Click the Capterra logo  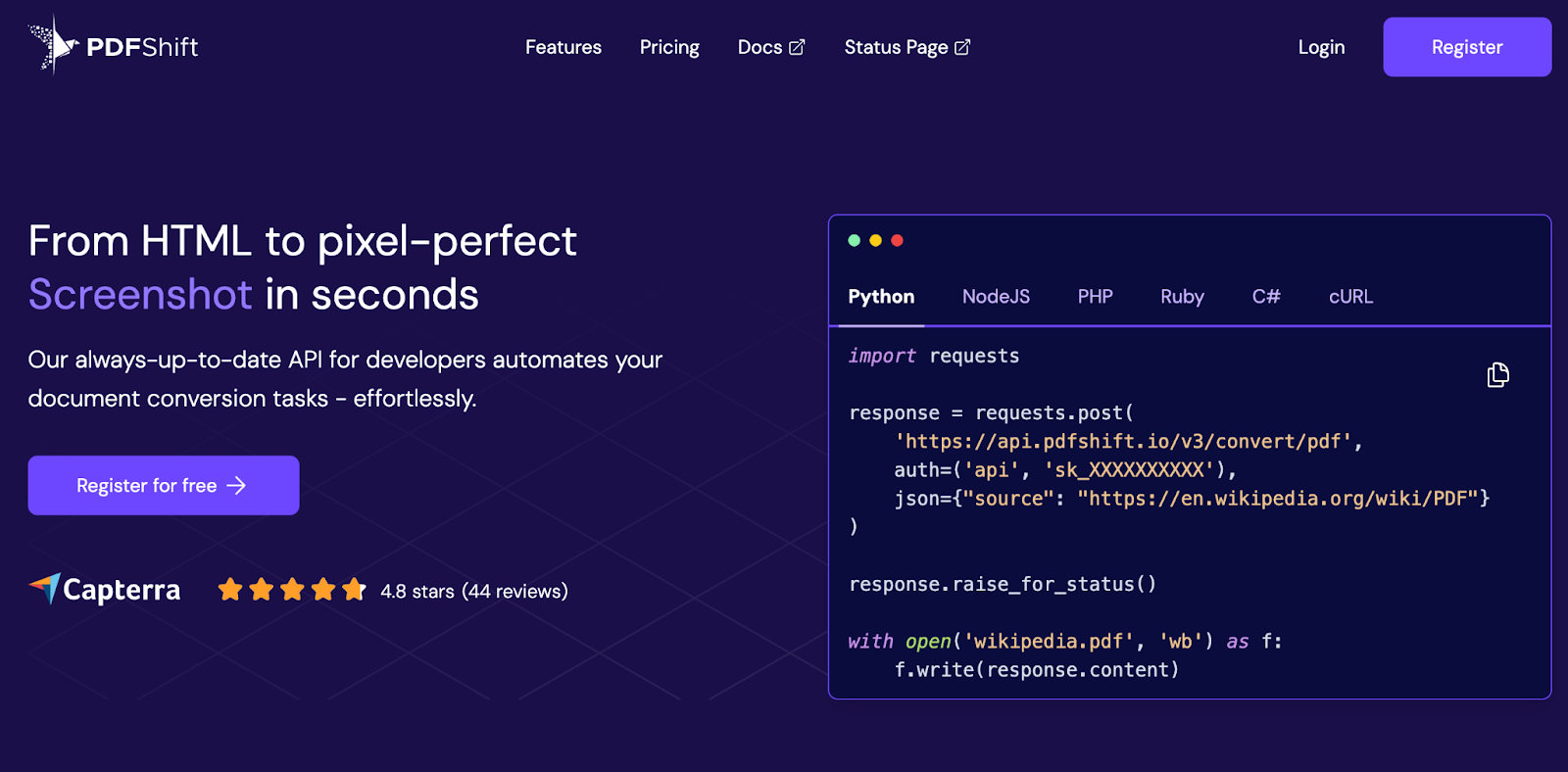click(x=105, y=590)
